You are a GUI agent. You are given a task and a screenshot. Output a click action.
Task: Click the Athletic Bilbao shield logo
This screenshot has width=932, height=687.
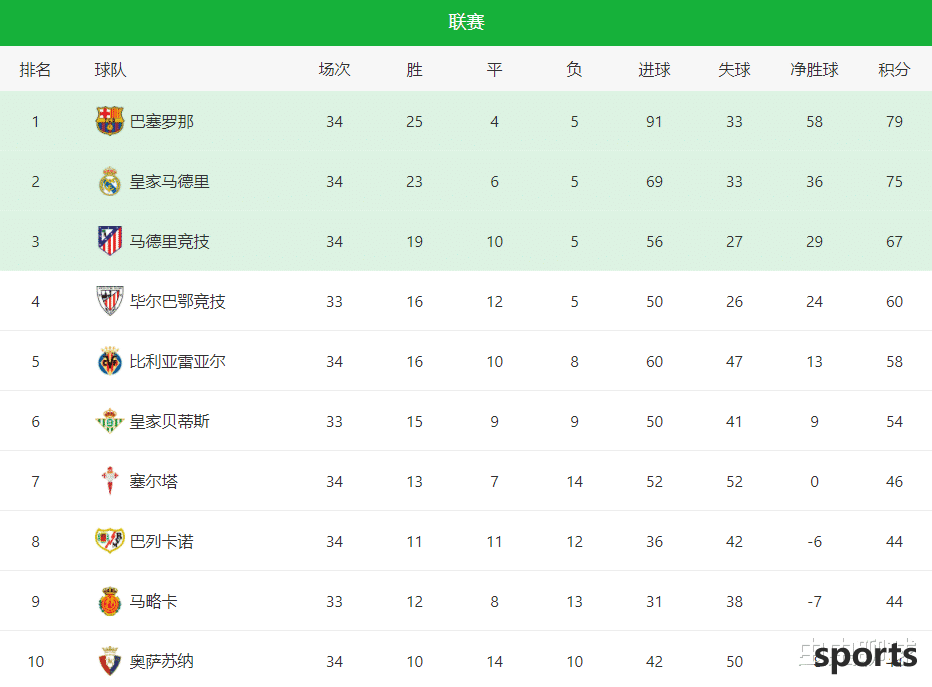pos(109,301)
